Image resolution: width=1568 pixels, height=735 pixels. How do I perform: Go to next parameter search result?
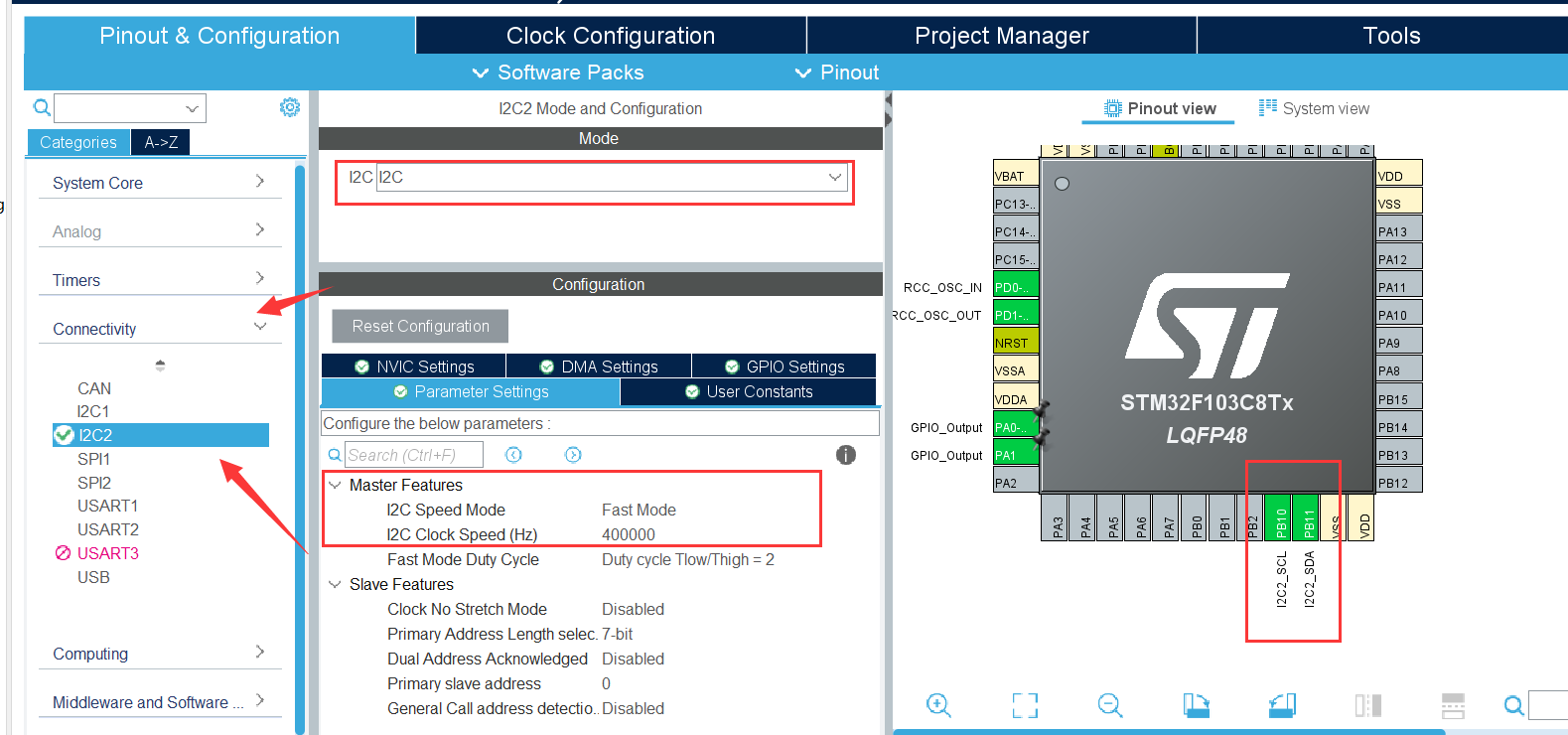pyautogui.click(x=573, y=455)
